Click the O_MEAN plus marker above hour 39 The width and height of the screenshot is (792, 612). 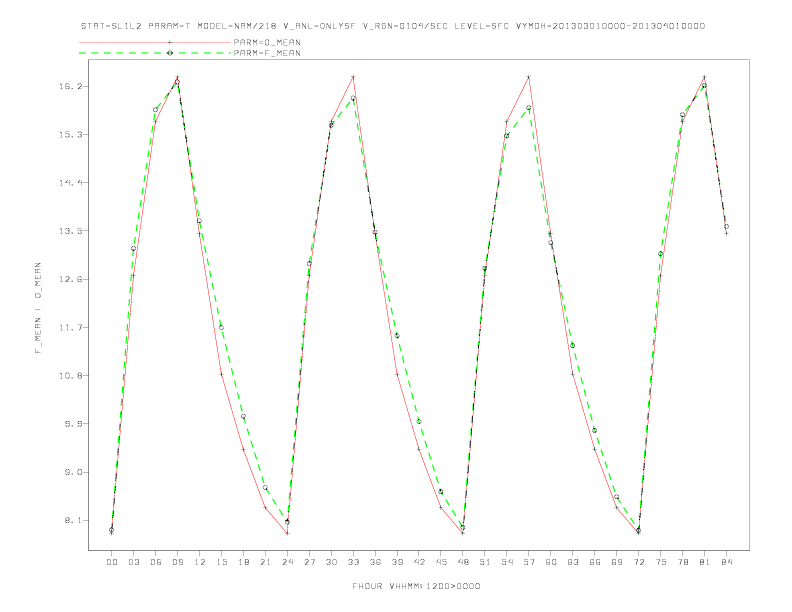click(397, 374)
